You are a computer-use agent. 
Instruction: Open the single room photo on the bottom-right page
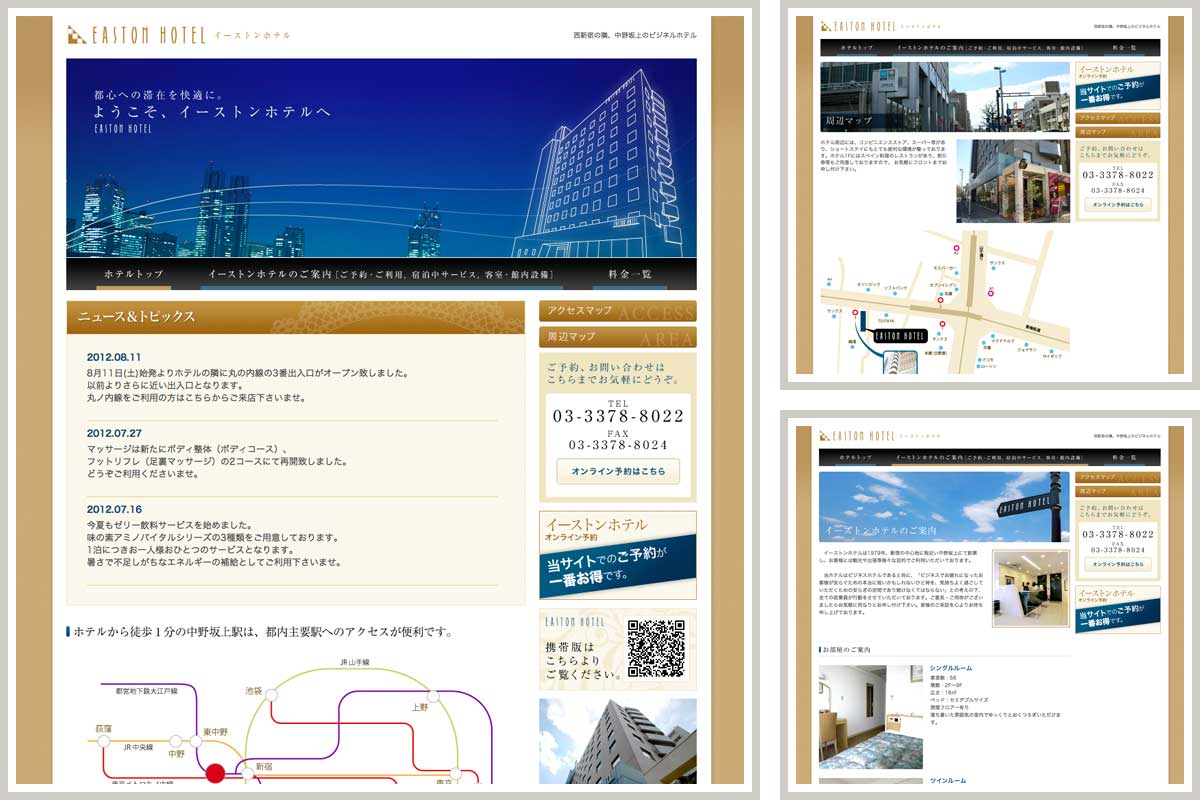(870, 717)
